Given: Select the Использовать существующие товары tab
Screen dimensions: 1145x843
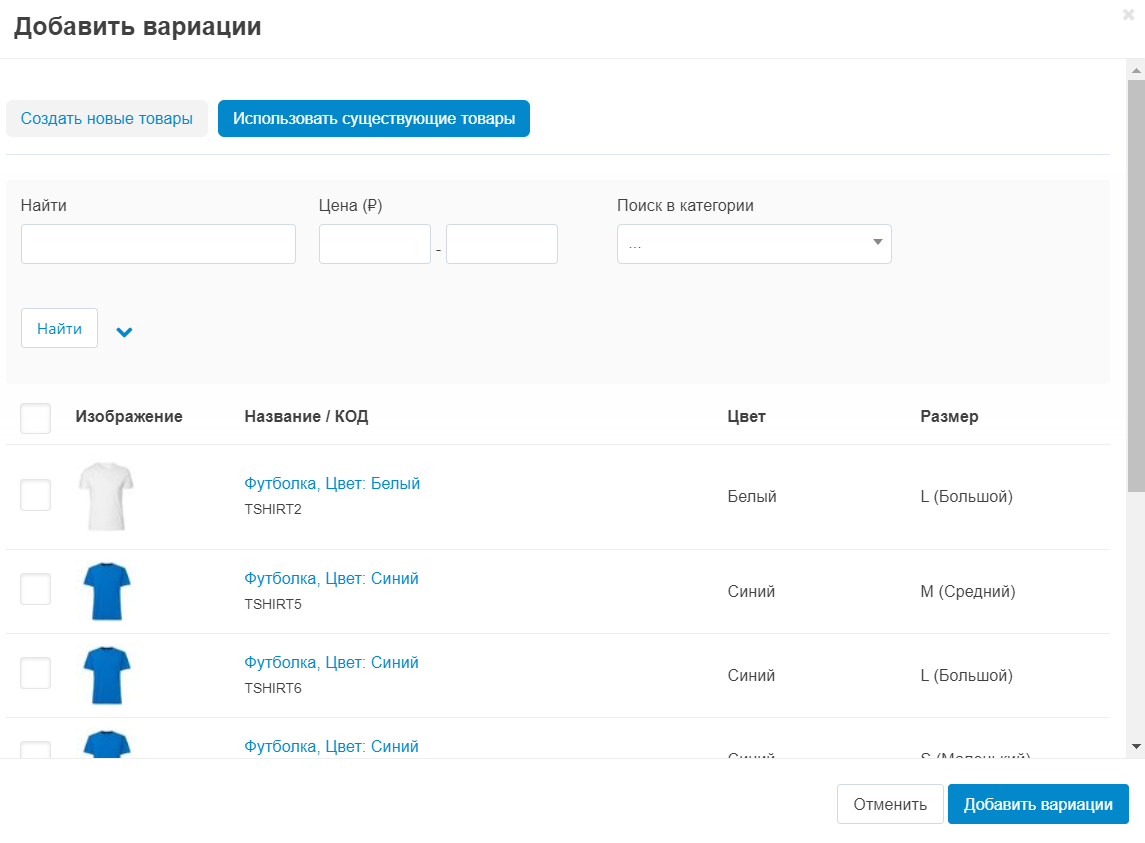Looking at the screenshot, I should [x=374, y=119].
